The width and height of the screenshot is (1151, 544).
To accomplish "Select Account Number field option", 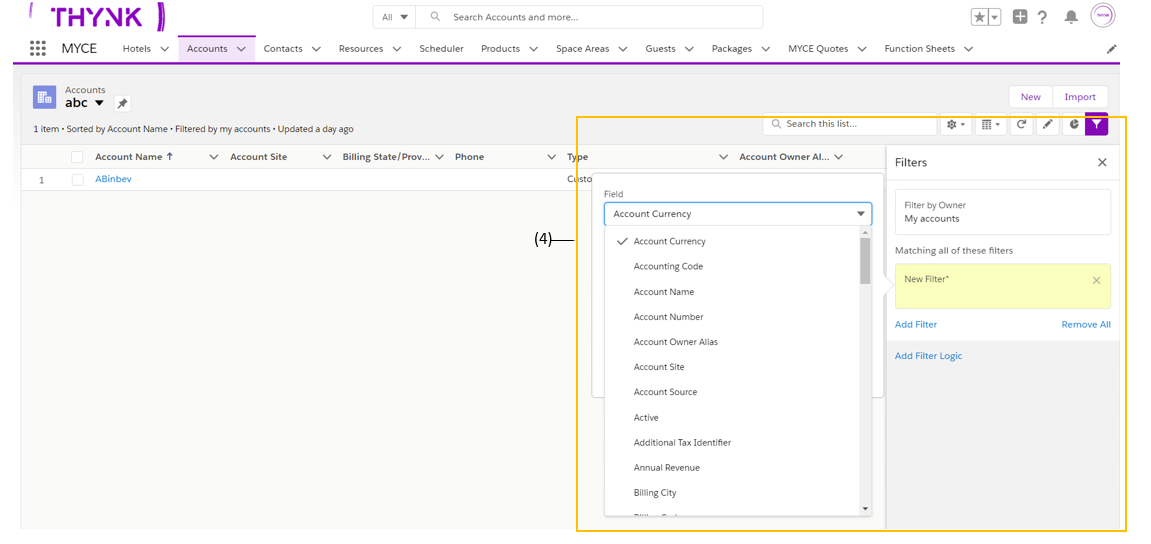I will 732,317.
